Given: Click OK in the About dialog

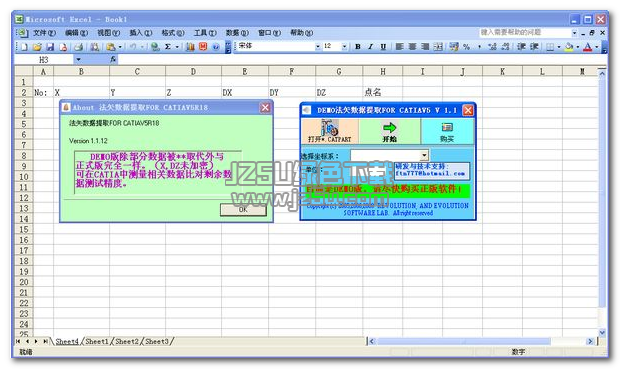Looking at the screenshot, I should [243, 210].
